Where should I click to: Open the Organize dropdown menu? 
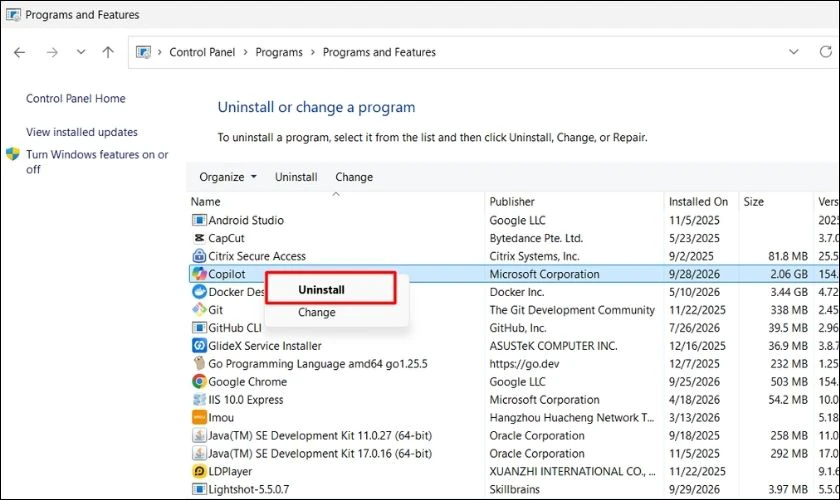228,177
